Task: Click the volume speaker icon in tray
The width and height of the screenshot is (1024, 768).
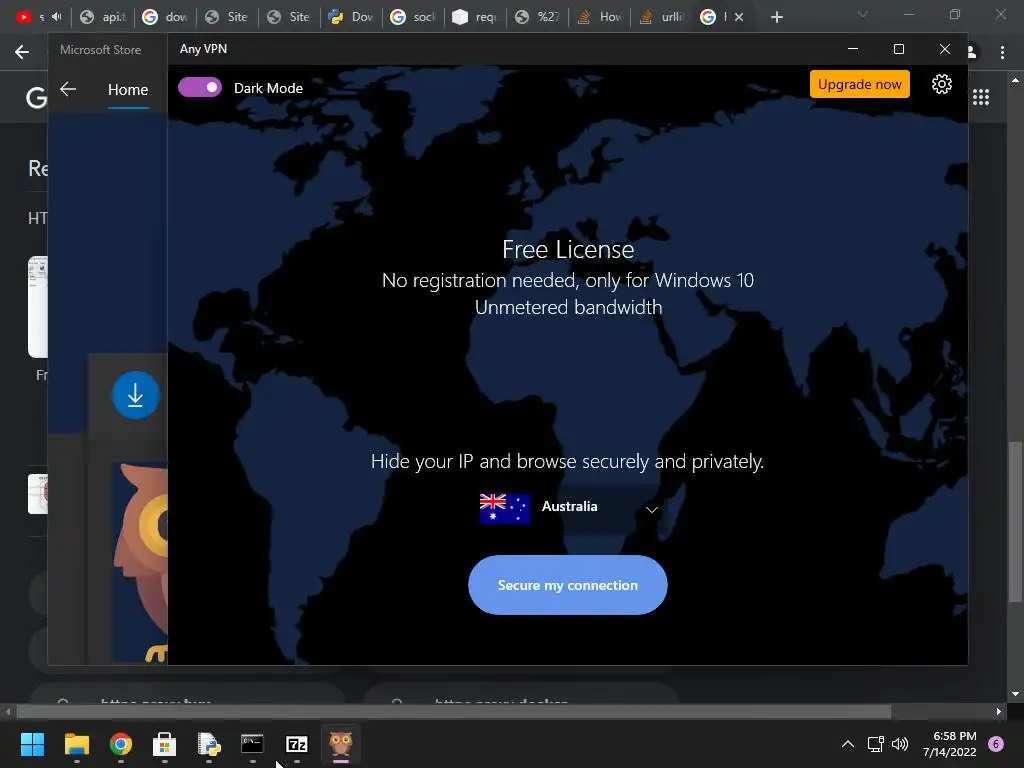Action: point(900,744)
